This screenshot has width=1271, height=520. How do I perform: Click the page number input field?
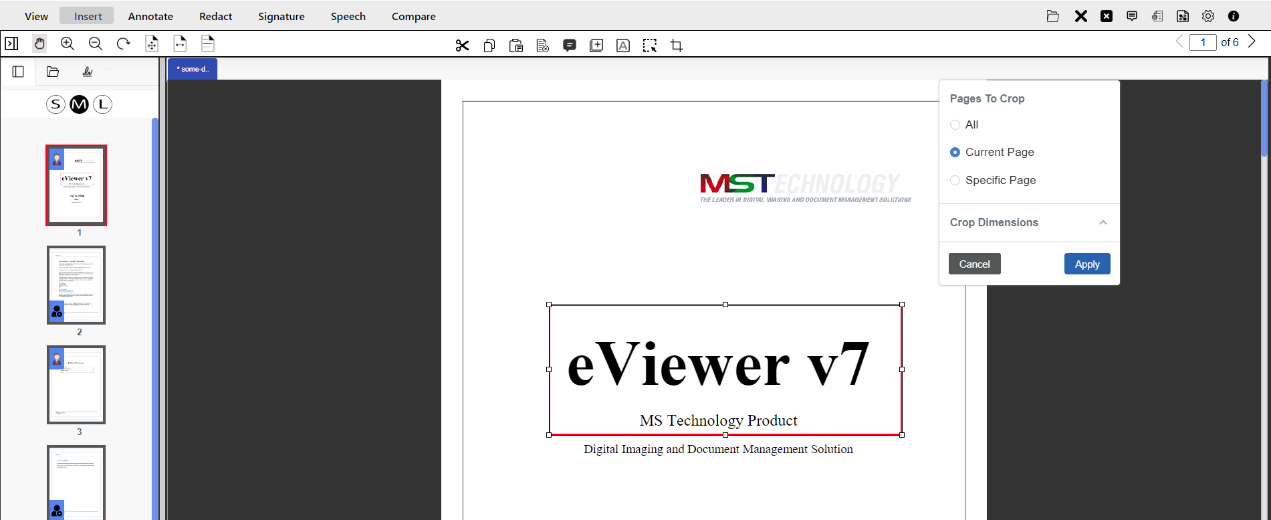point(1203,42)
